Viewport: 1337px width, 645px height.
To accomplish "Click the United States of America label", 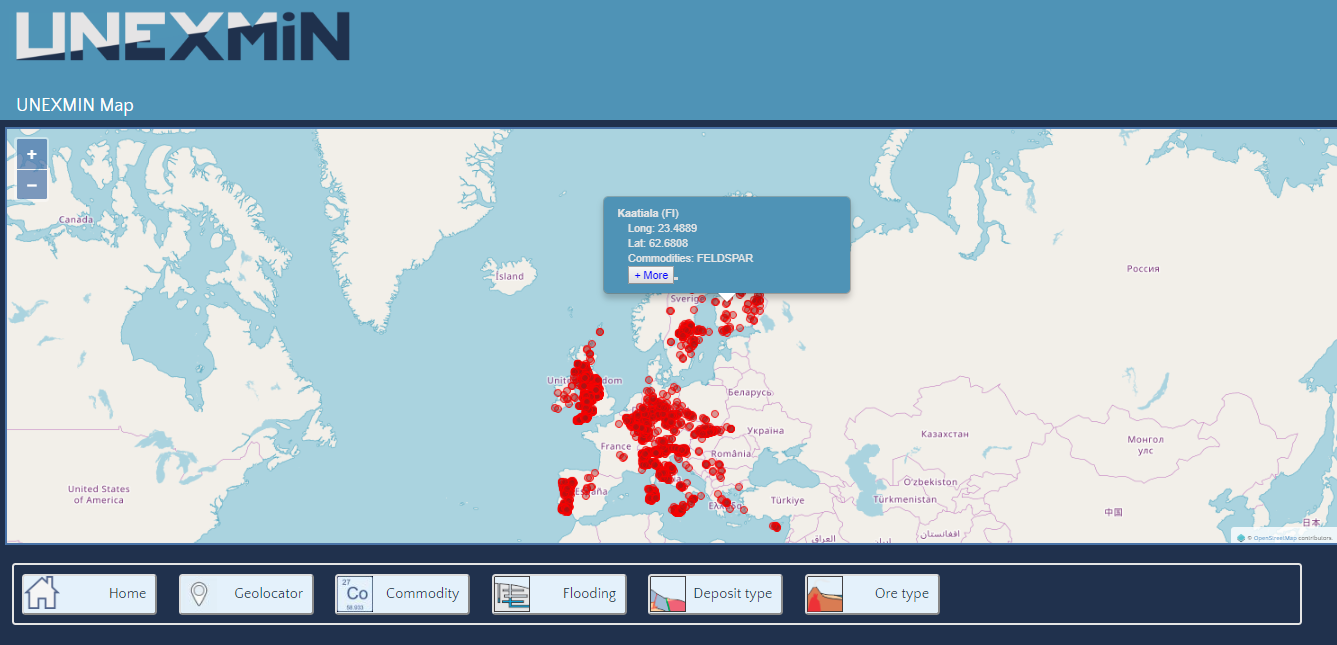I will click(98, 494).
